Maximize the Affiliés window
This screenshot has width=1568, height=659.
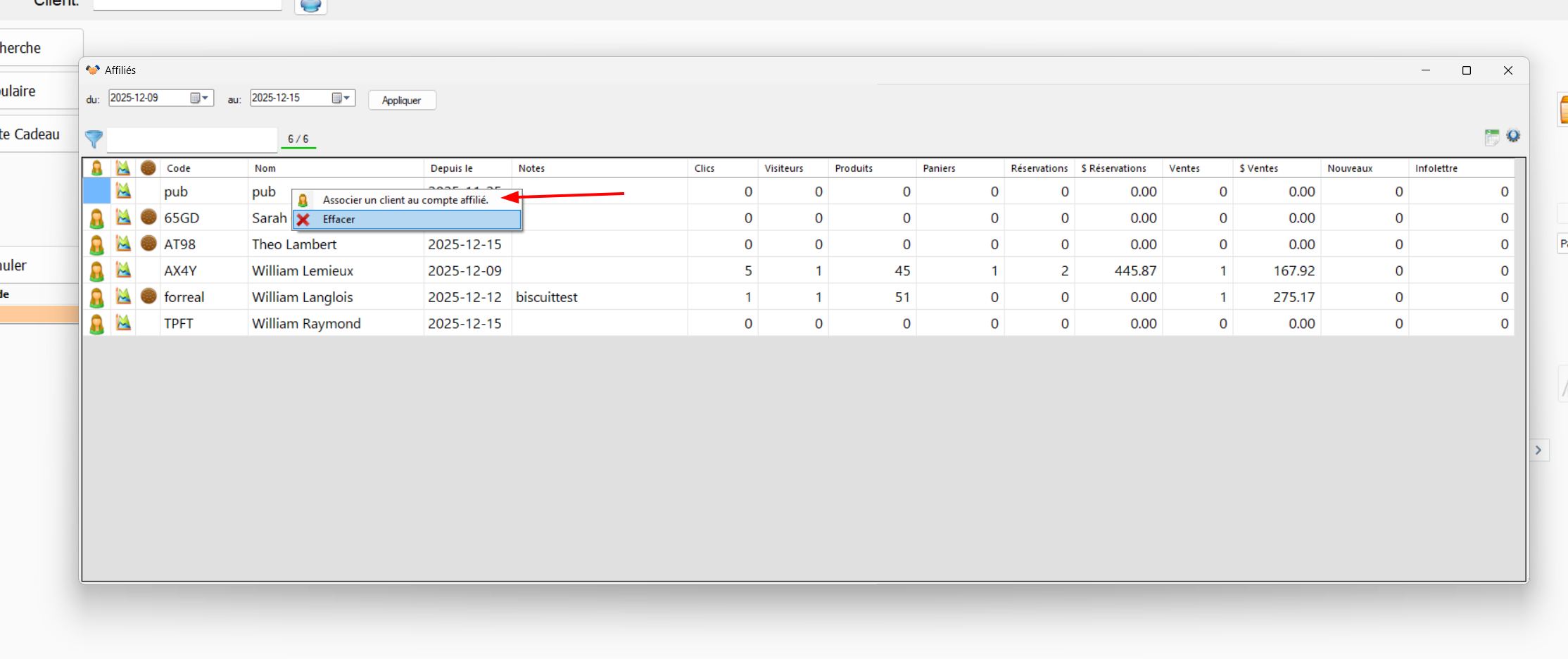(x=1467, y=70)
